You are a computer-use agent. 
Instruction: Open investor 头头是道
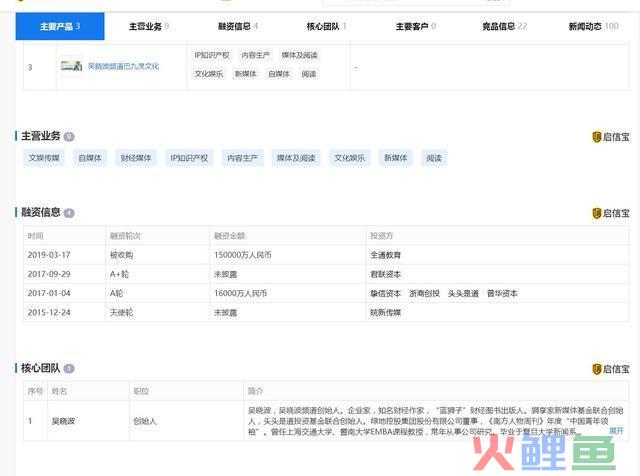click(x=463, y=294)
